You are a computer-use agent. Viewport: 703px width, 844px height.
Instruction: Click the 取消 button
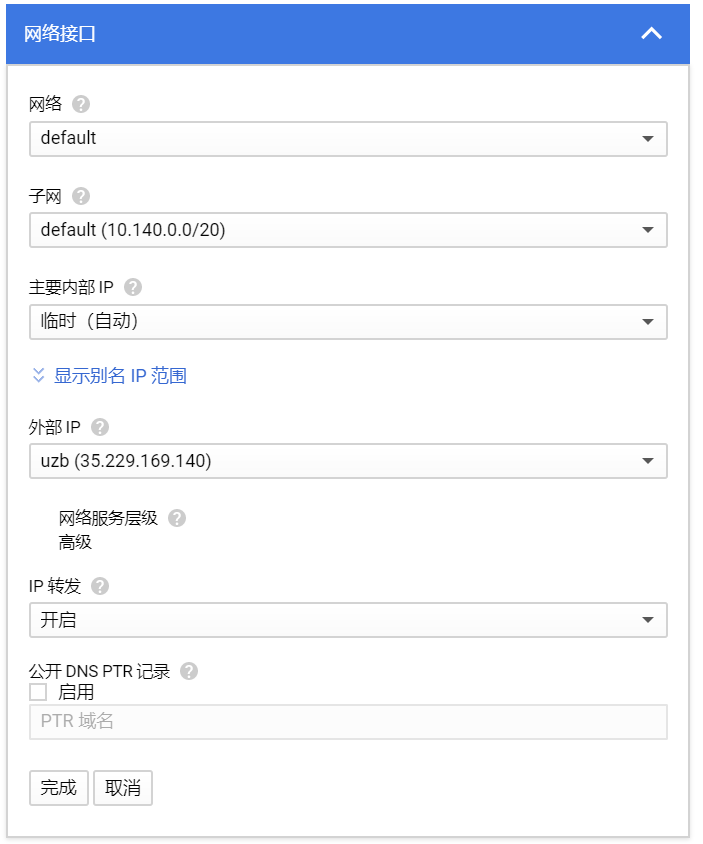[x=123, y=788]
